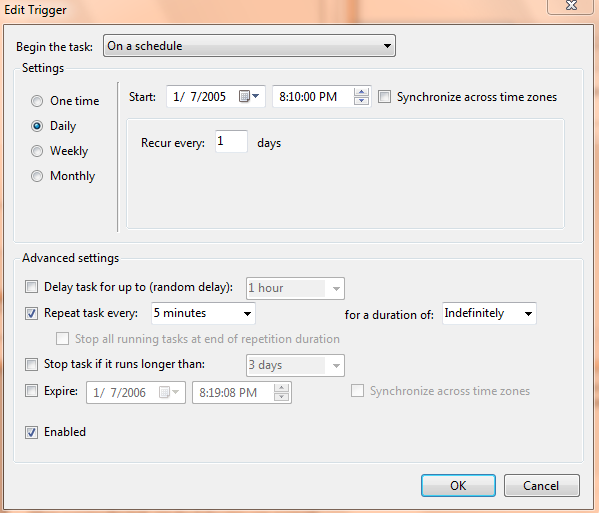Enable Synchronize across time zones for Start
599x513 pixels.
pyautogui.click(x=384, y=97)
